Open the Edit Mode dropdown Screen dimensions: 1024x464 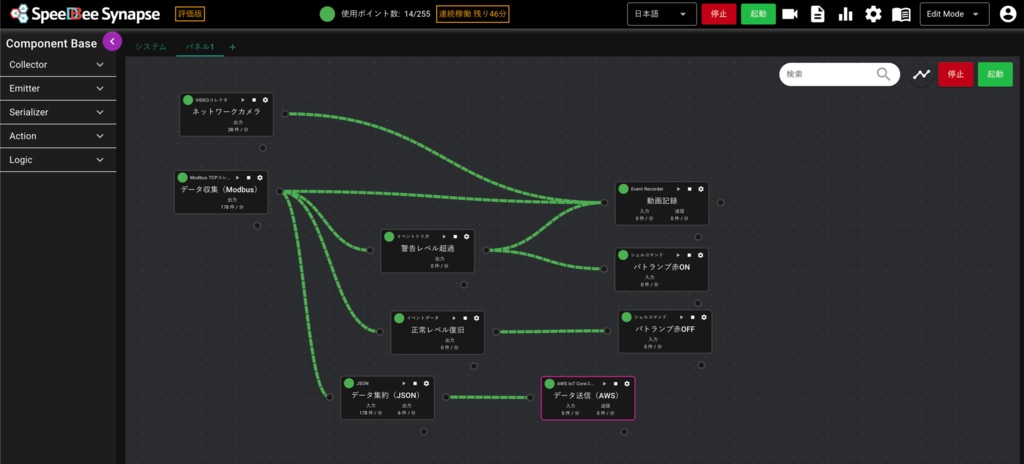click(x=954, y=14)
